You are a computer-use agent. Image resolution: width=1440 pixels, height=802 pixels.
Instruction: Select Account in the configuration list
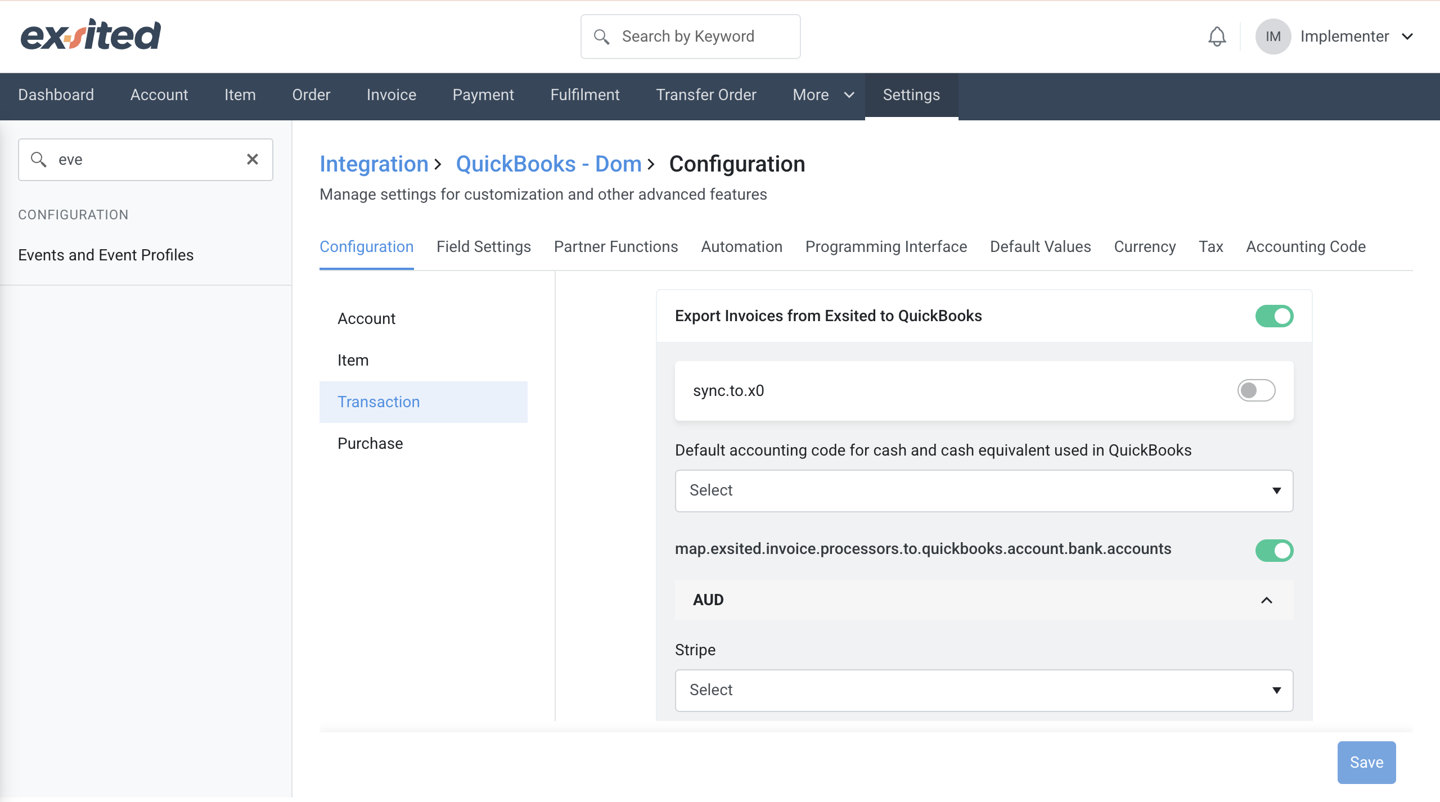pyautogui.click(x=423, y=319)
